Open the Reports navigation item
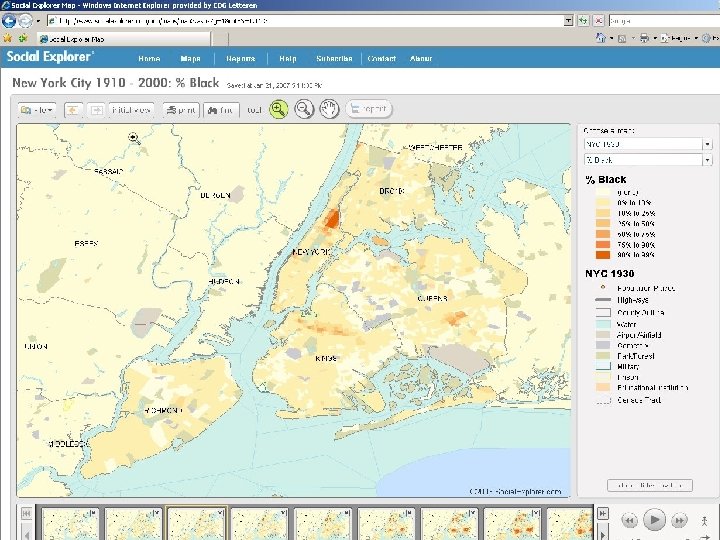Viewport: 720px width, 540px height. point(241,59)
